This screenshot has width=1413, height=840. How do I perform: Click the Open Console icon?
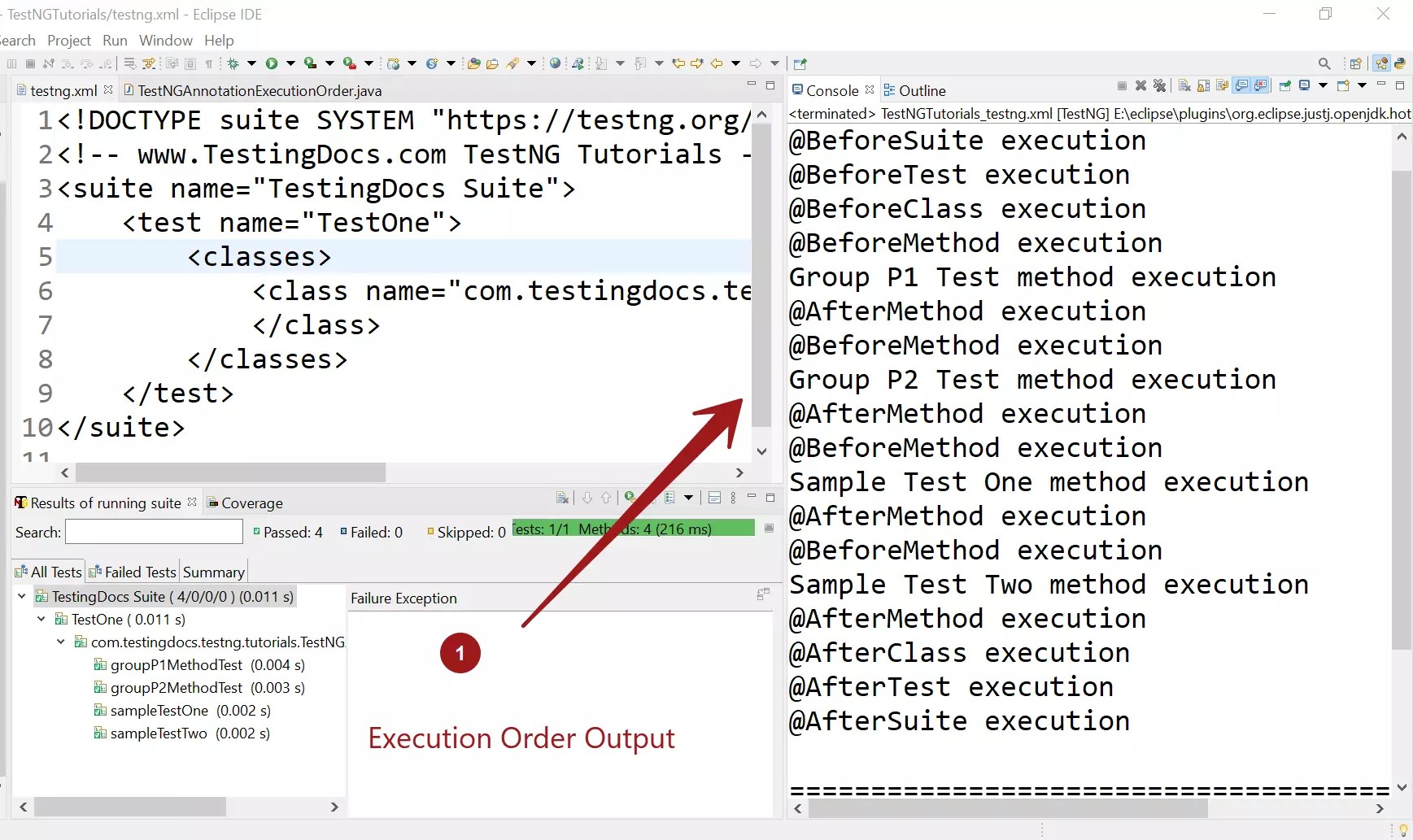point(1343,85)
